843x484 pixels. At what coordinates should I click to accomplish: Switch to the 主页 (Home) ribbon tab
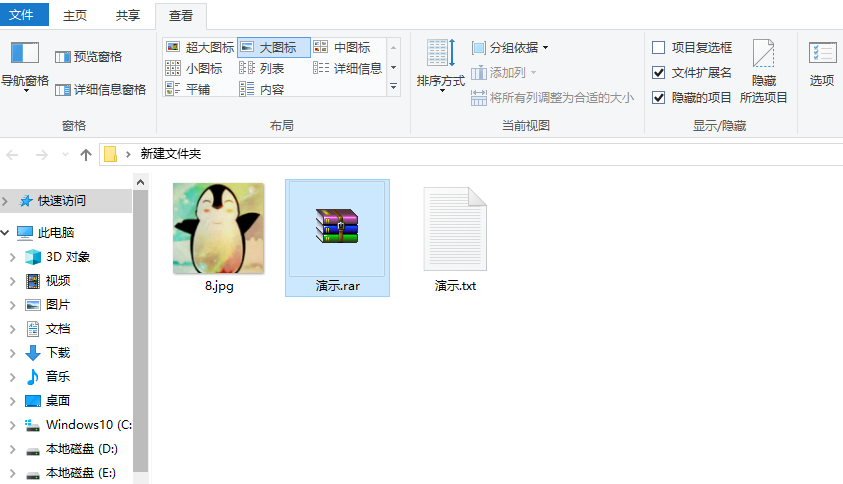click(74, 15)
